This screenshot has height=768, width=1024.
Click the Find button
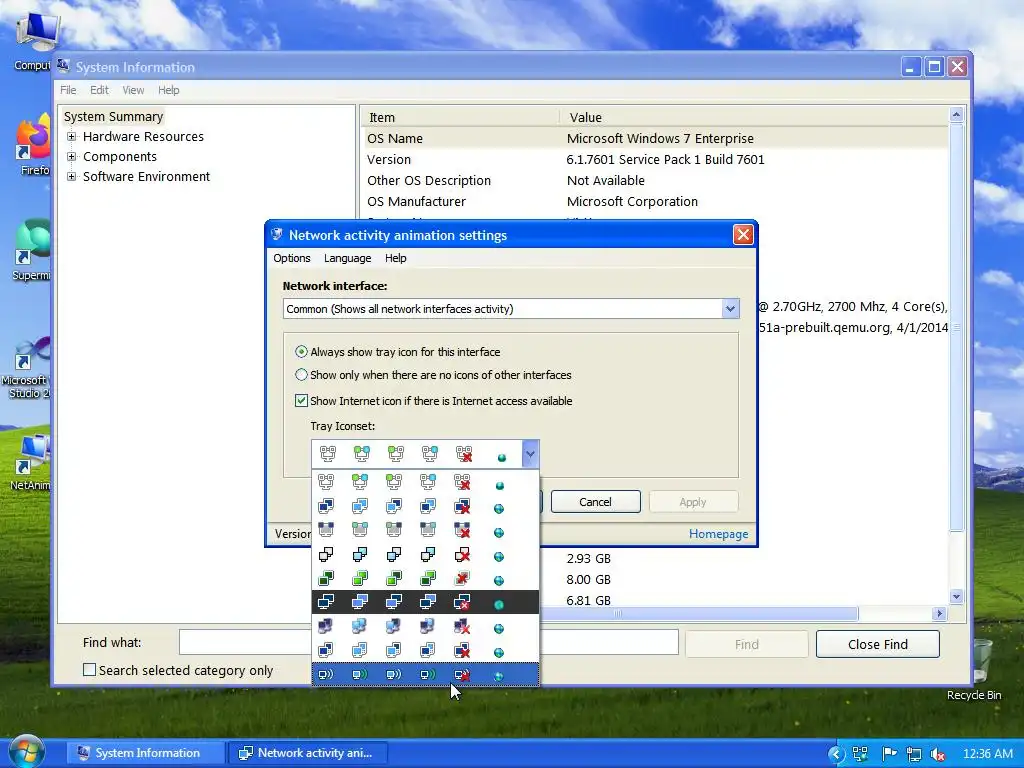[746, 644]
